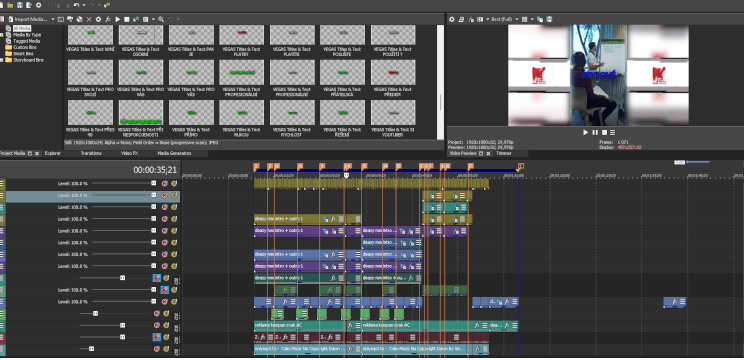The width and height of the screenshot is (744, 360).
Task: Unmute the active blue-highlighted mute on bottom red track
Action: pyautogui.click(x=157, y=337)
